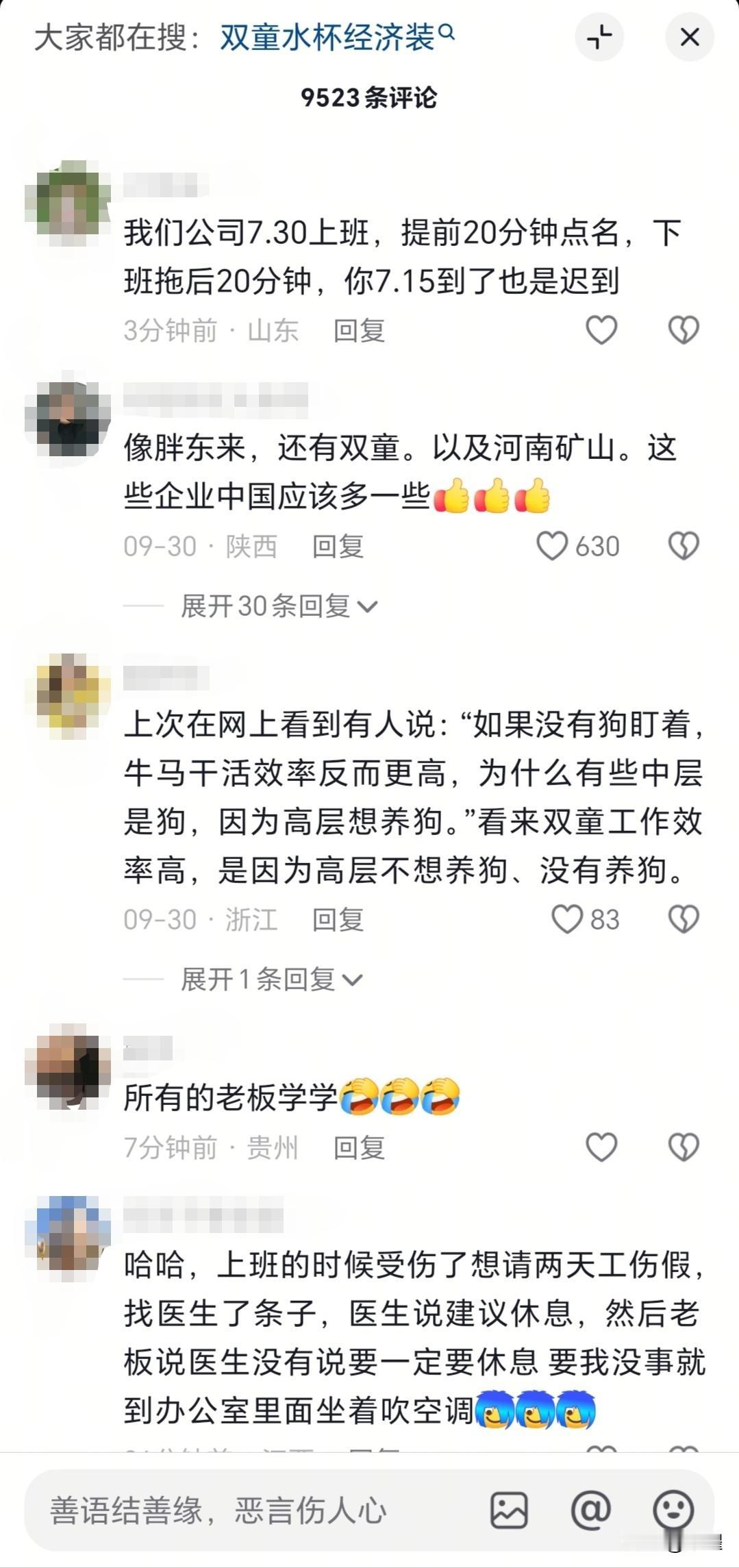Dislike the 山东 comment with the broken heart
The image size is (739, 1568).
click(x=684, y=330)
